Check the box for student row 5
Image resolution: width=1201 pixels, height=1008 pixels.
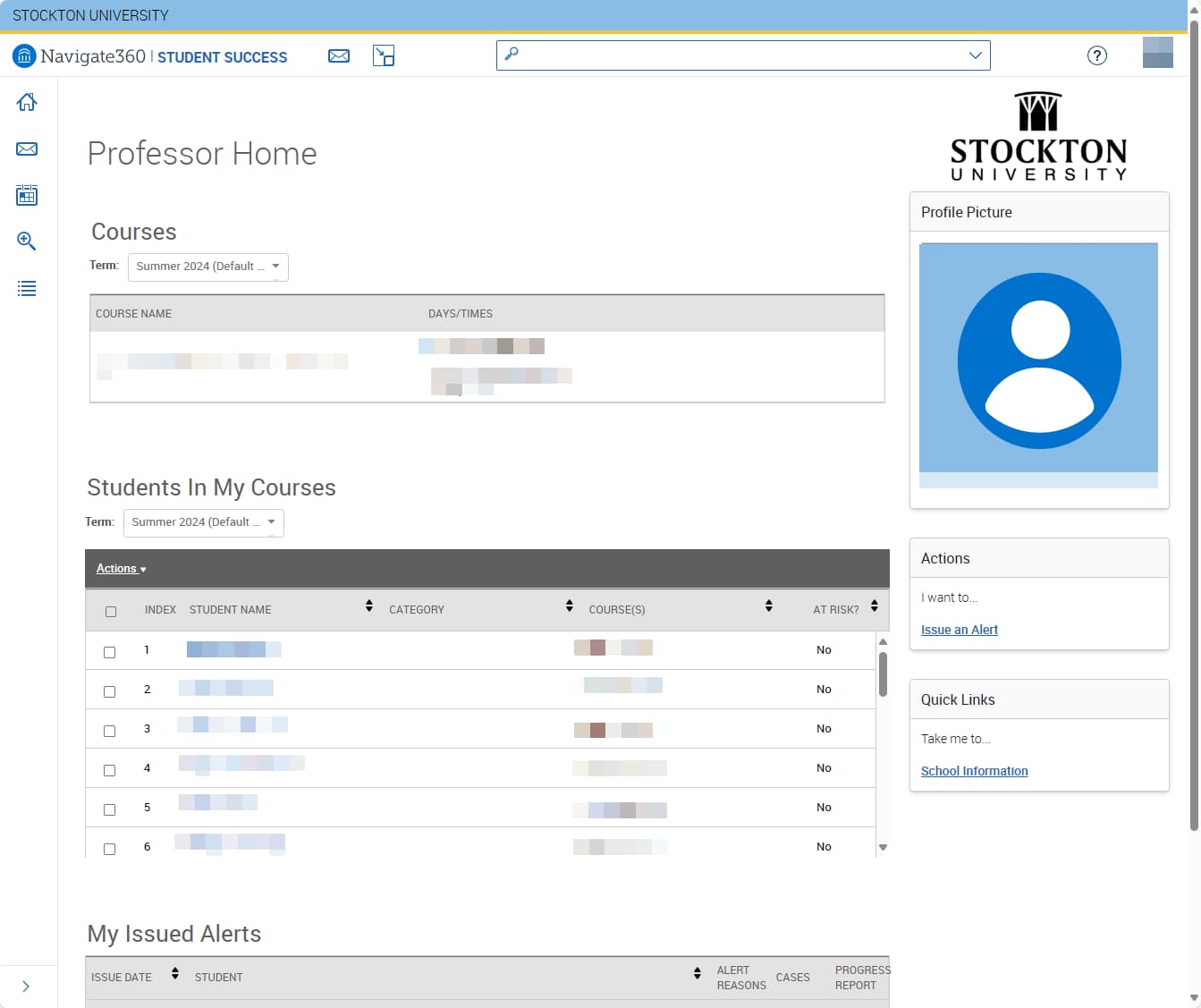click(110, 809)
